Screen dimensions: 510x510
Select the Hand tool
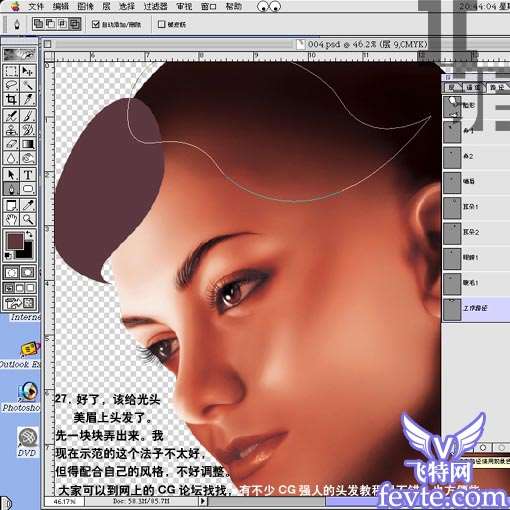(x=11, y=219)
